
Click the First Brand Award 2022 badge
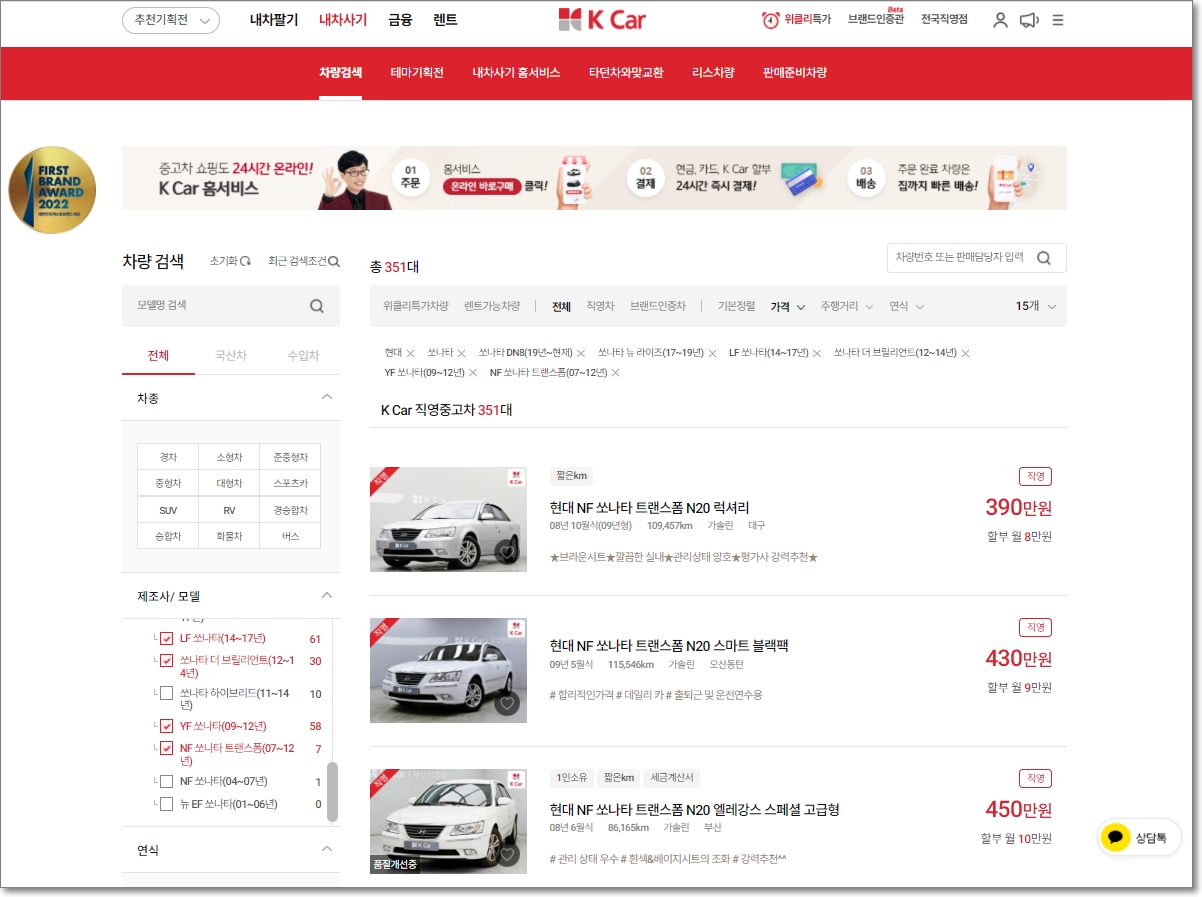(x=52, y=190)
